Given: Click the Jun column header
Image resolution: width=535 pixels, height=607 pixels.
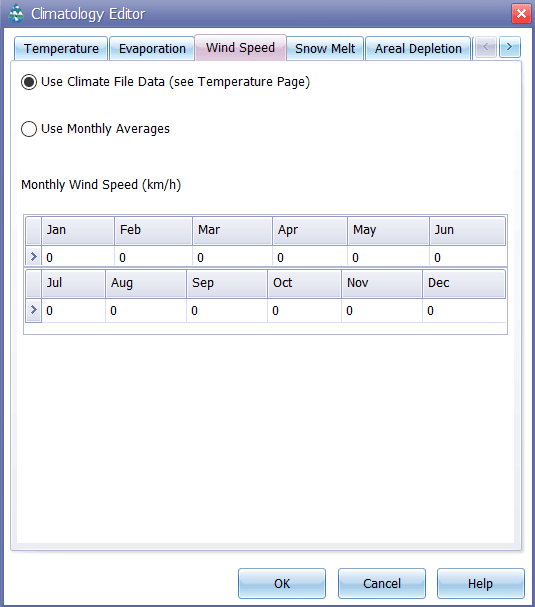Looking at the screenshot, I should point(468,230).
